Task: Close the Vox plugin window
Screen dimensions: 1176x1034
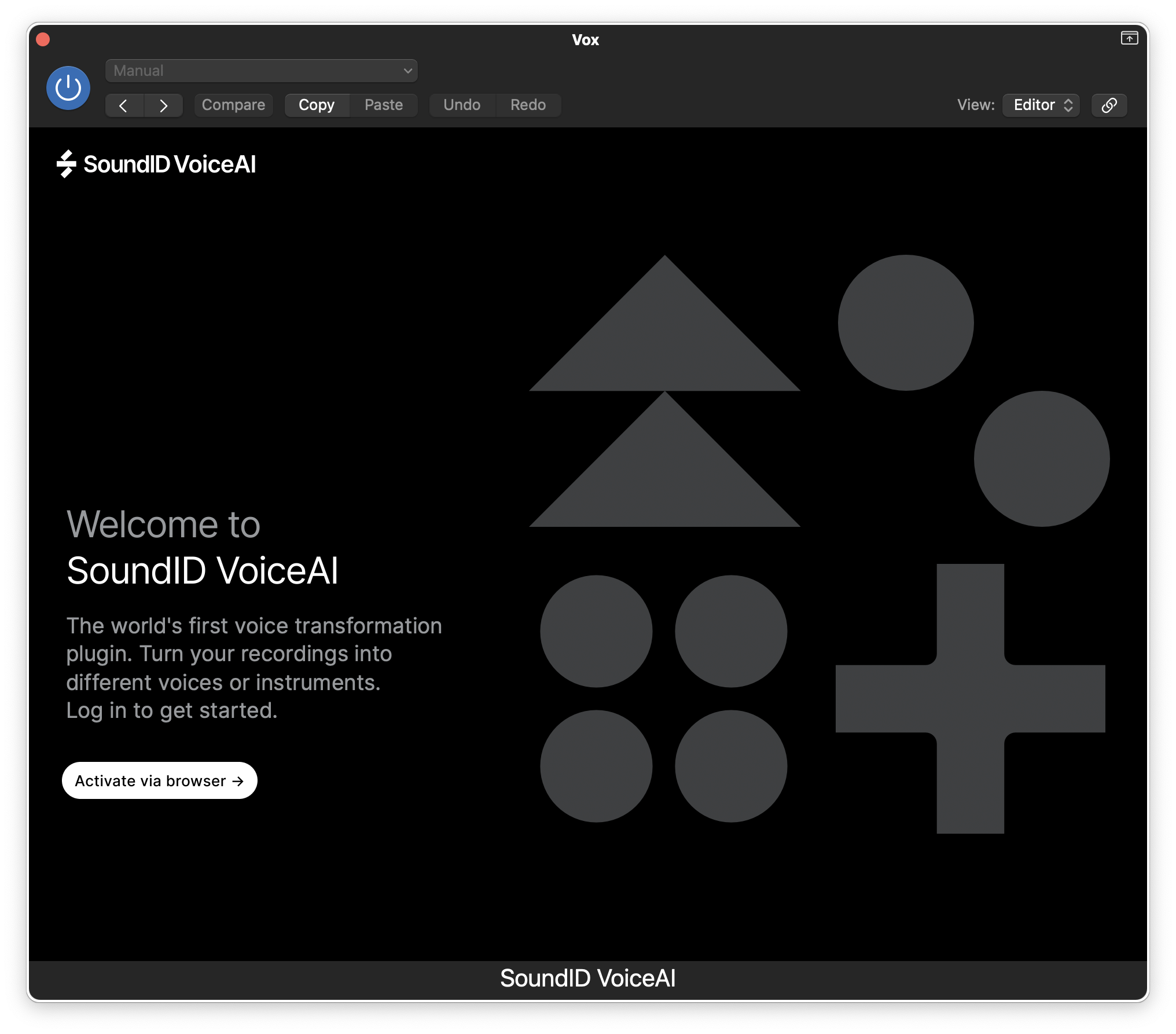Action: [43, 39]
